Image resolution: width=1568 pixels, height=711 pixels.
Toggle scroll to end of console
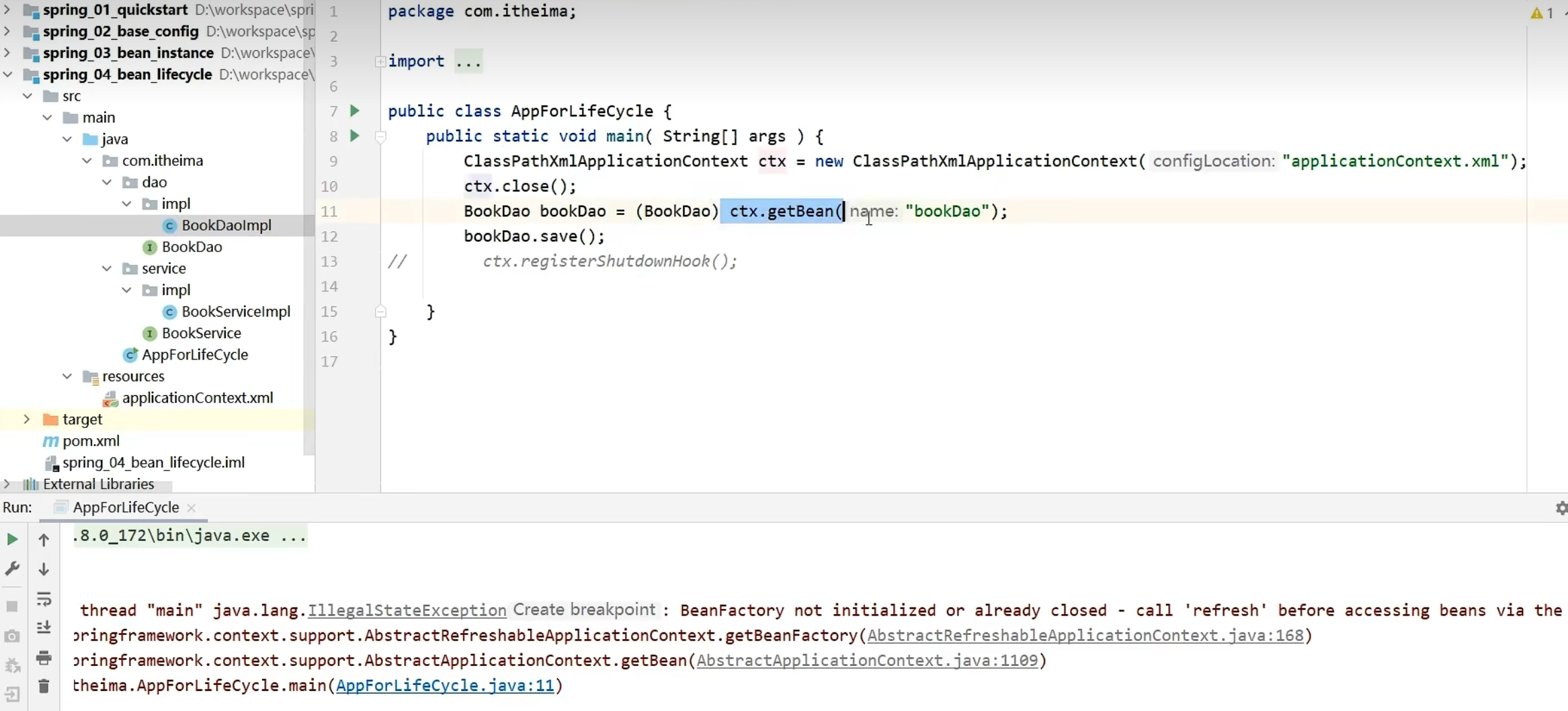tap(44, 628)
